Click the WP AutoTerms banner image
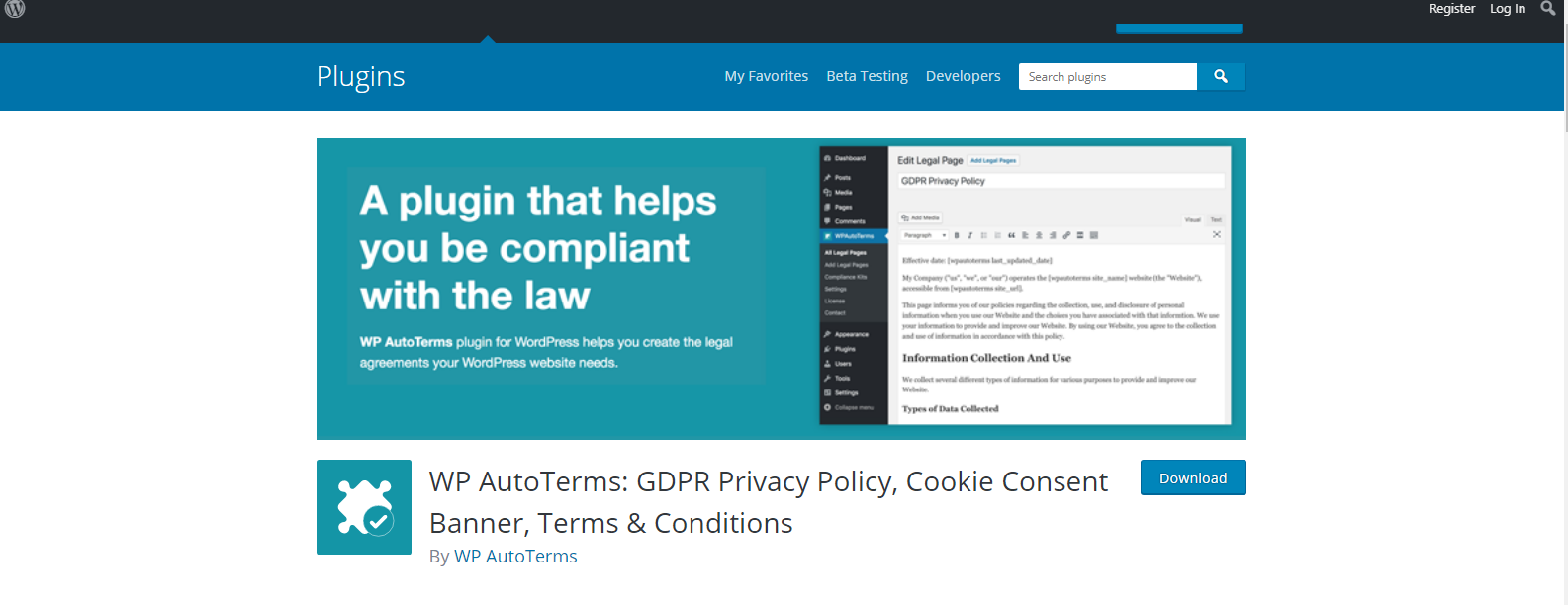This screenshot has height=605, width=1568. [x=782, y=289]
